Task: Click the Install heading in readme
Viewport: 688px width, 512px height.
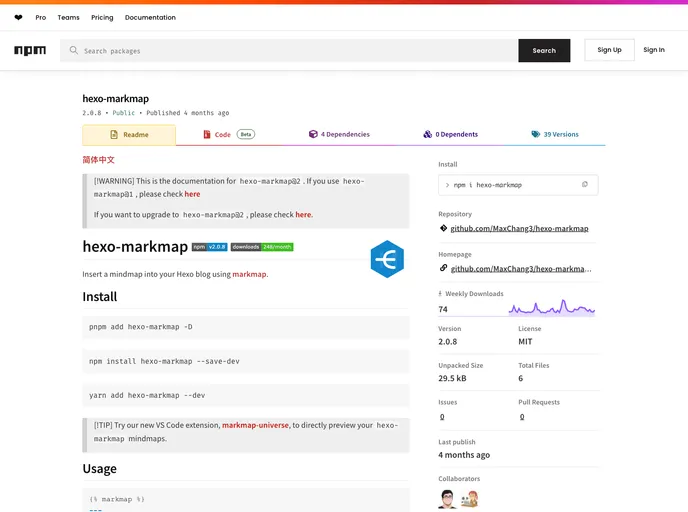Action: (100, 297)
